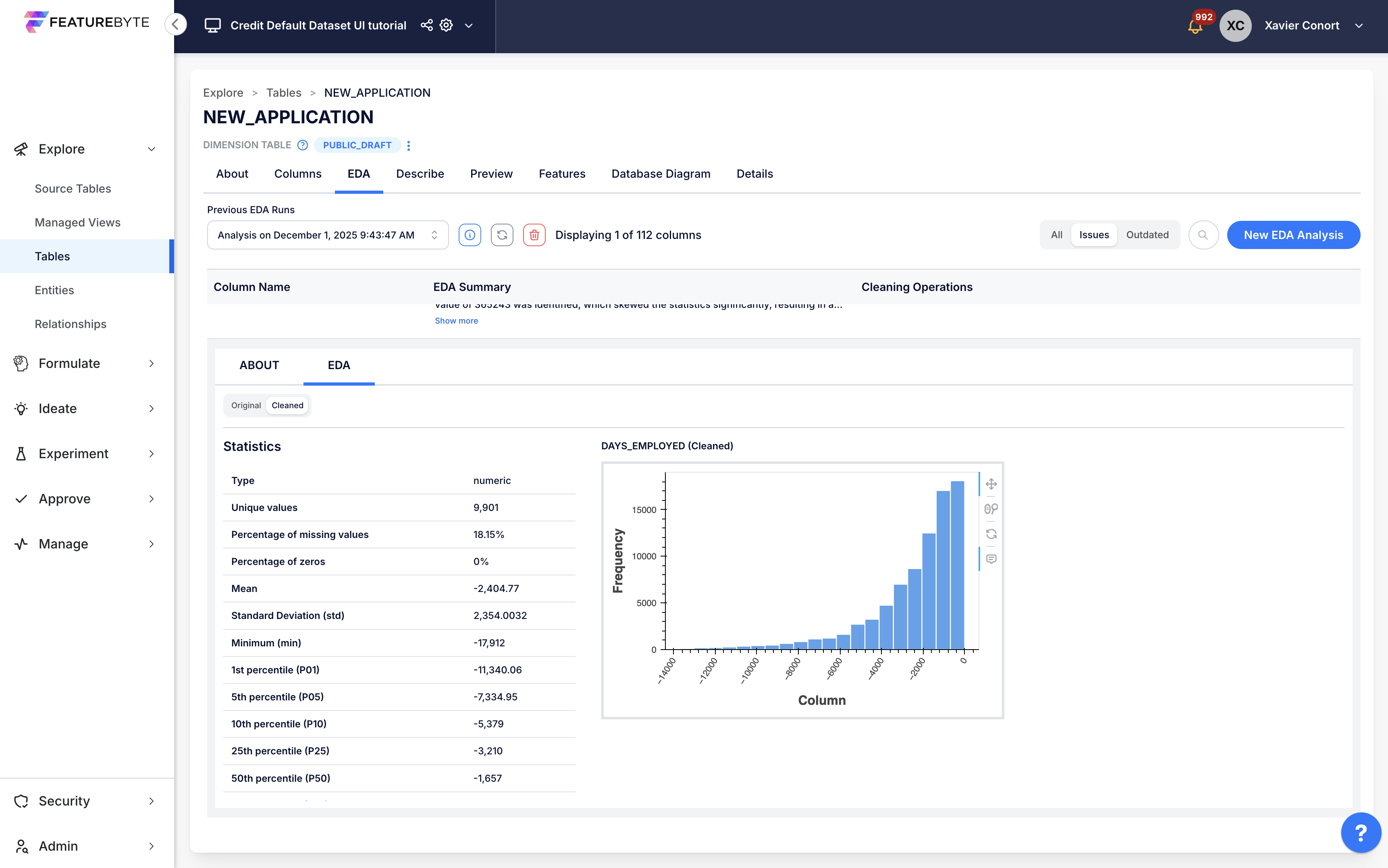1388x868 pixels.
Task: Open the Previous EDA Runs dropdown
Action: (x=327, y=235)
